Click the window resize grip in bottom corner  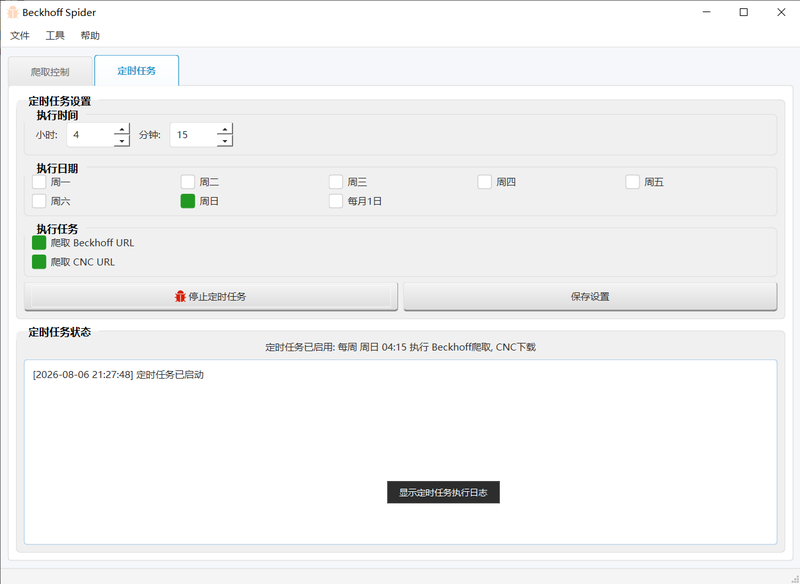tap(795, 579)
